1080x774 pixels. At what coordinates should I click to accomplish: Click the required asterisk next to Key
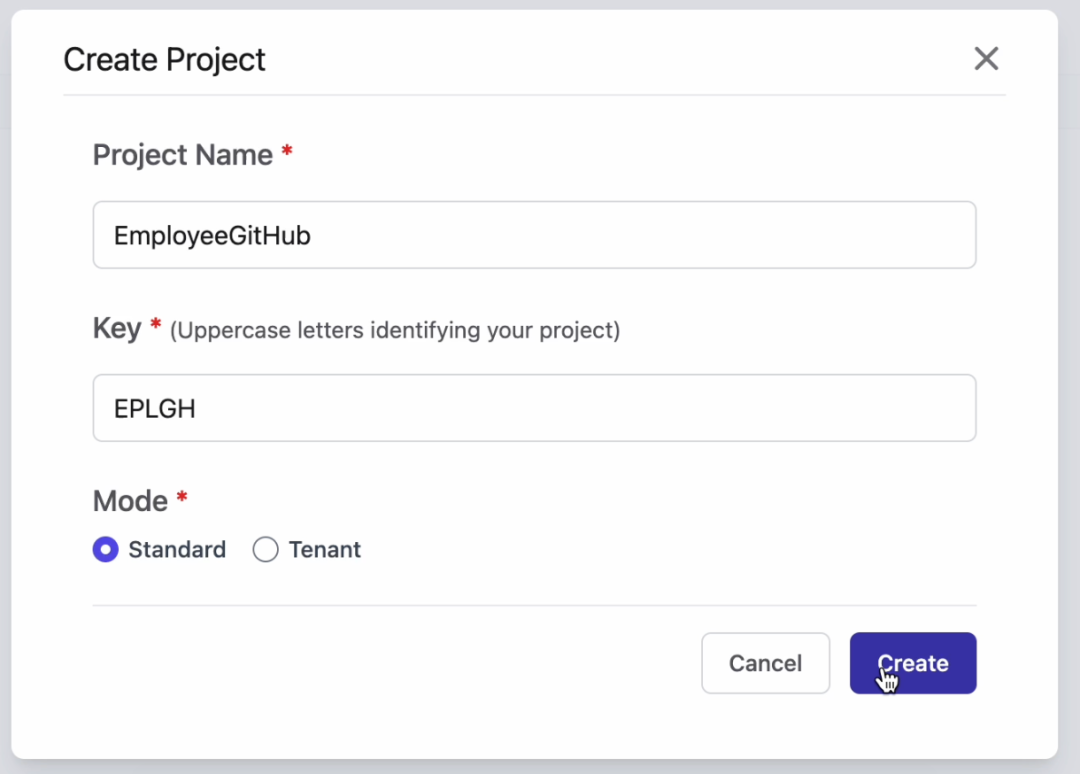click(155, 324)
